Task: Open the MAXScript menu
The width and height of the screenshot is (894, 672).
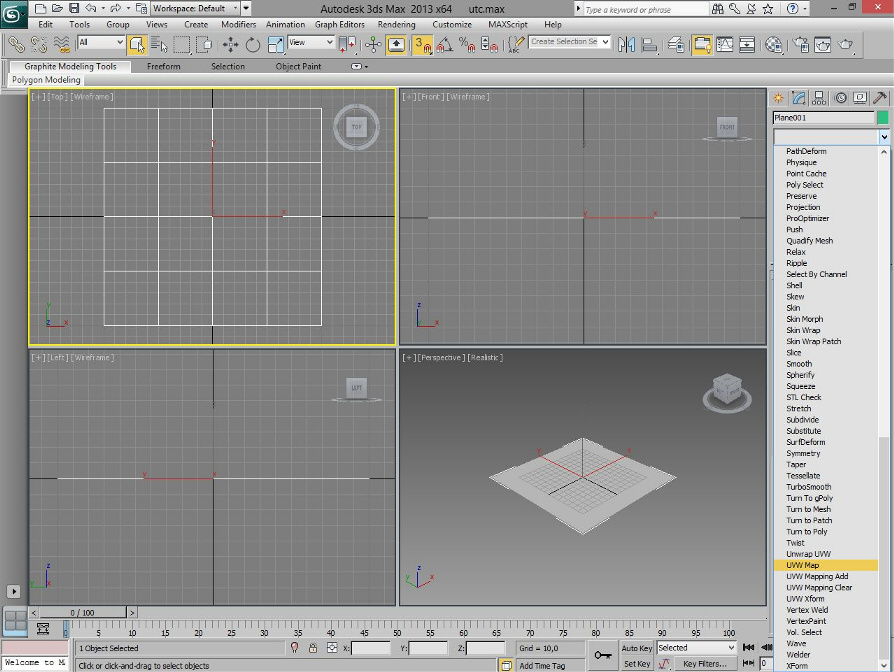Action: tap(507, 25)
